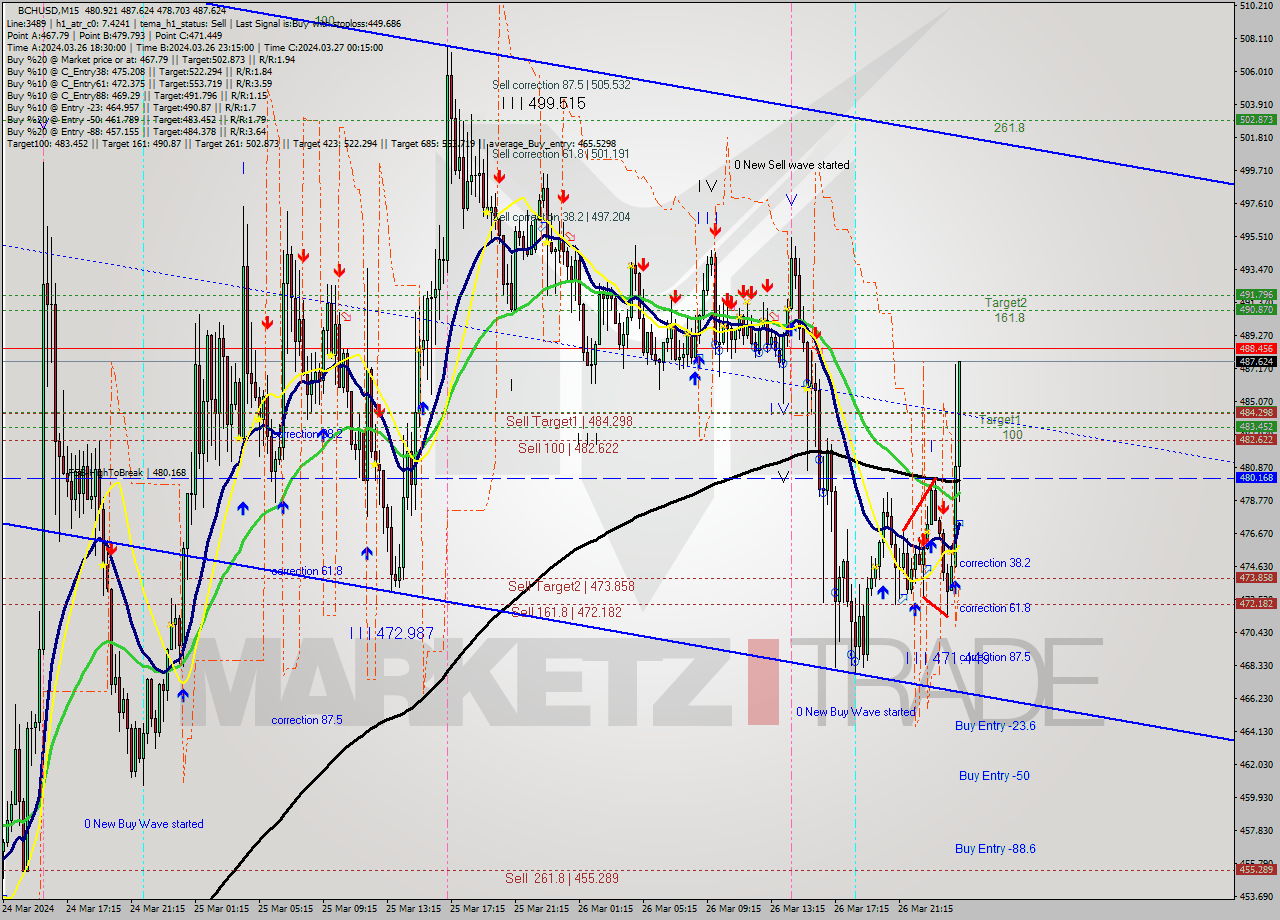Image resolution: width=1280 pixels, height=920 pixels.
Task: Click the green '261.8' Fibonacci label
Action: pos(1009,128)
